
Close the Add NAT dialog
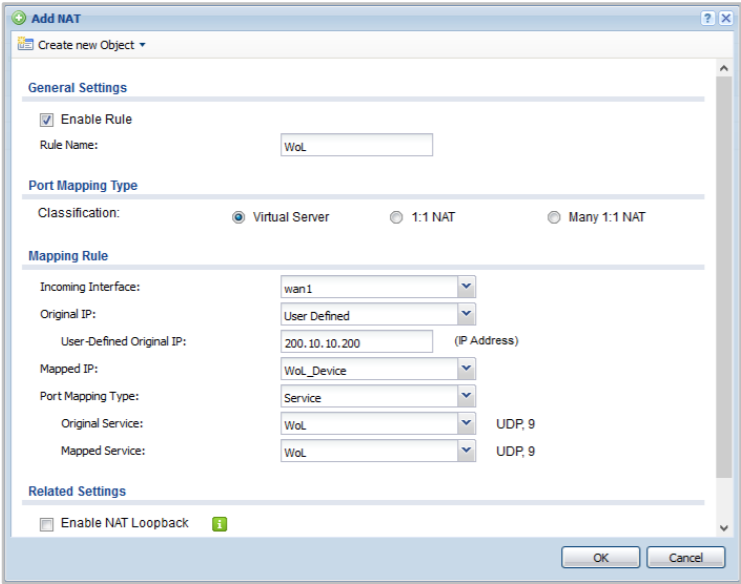[x=725, y=18]
